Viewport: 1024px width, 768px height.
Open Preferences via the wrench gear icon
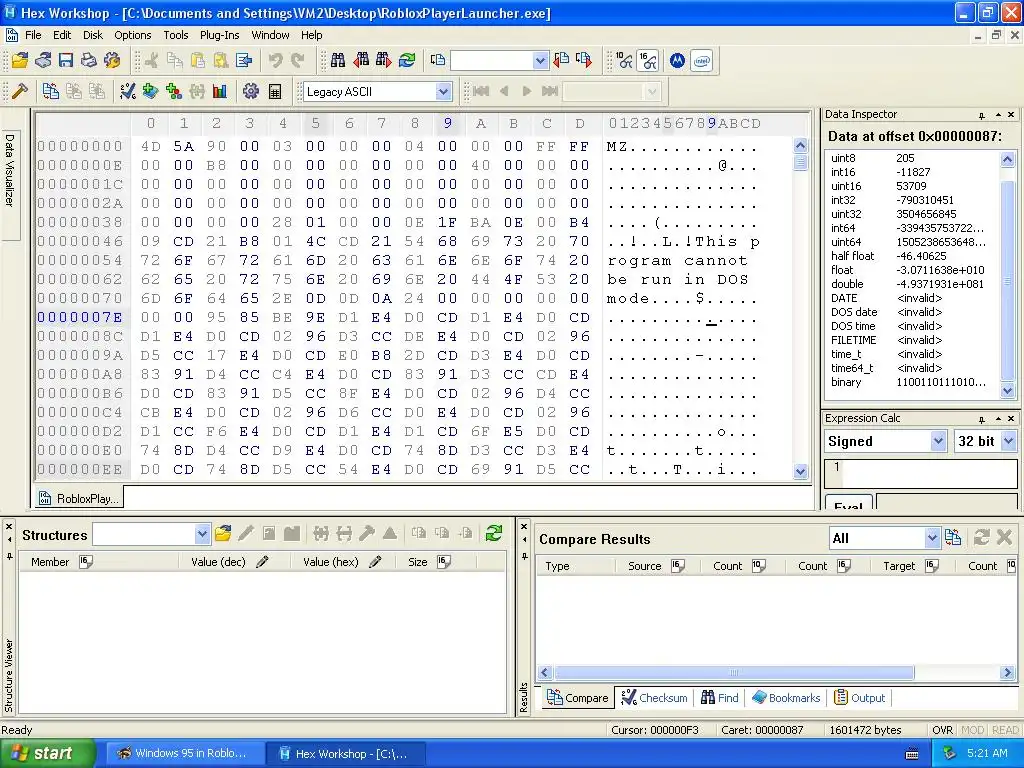112,61
